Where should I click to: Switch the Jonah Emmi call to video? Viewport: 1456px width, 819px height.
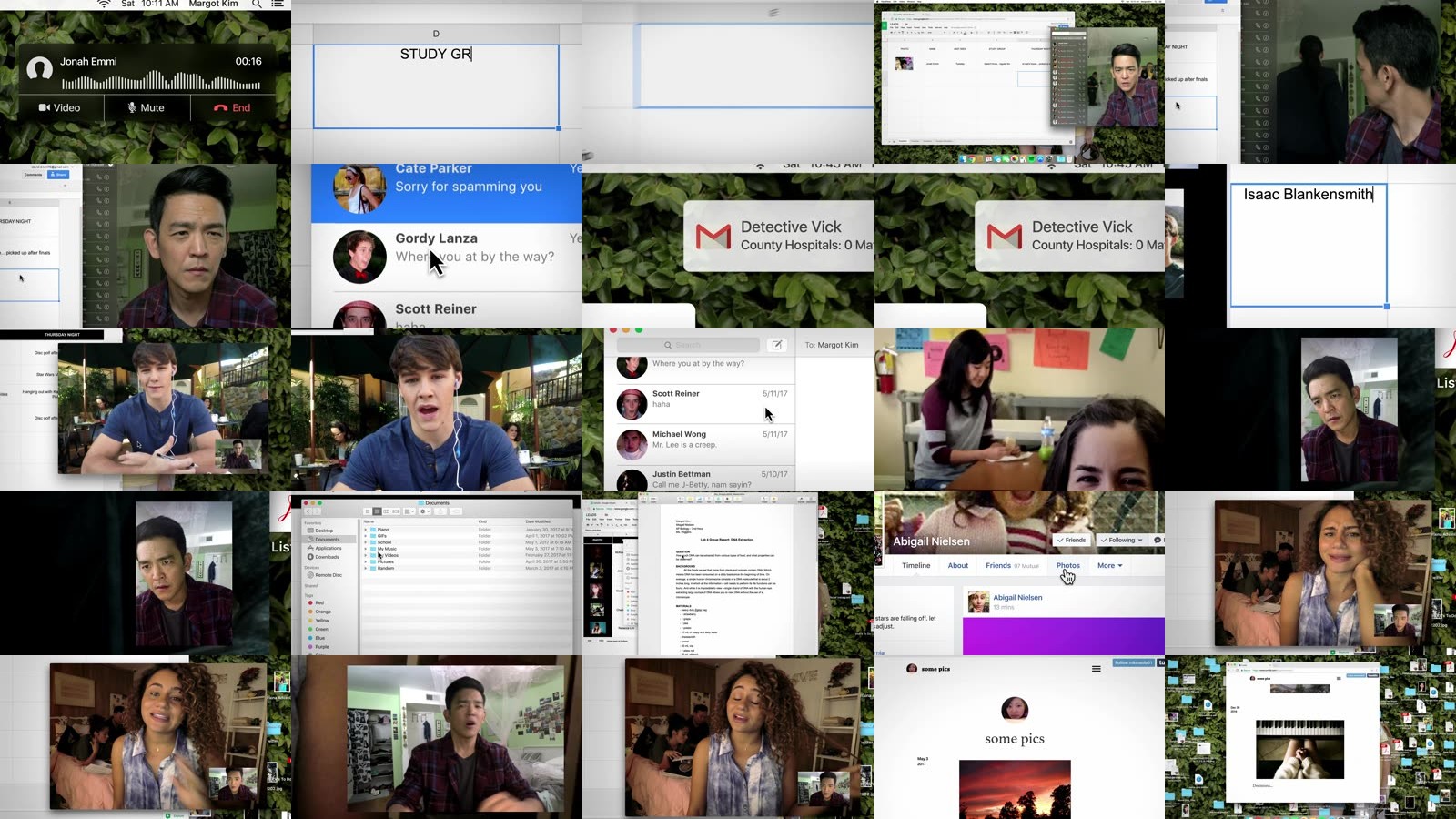[59, 107]
